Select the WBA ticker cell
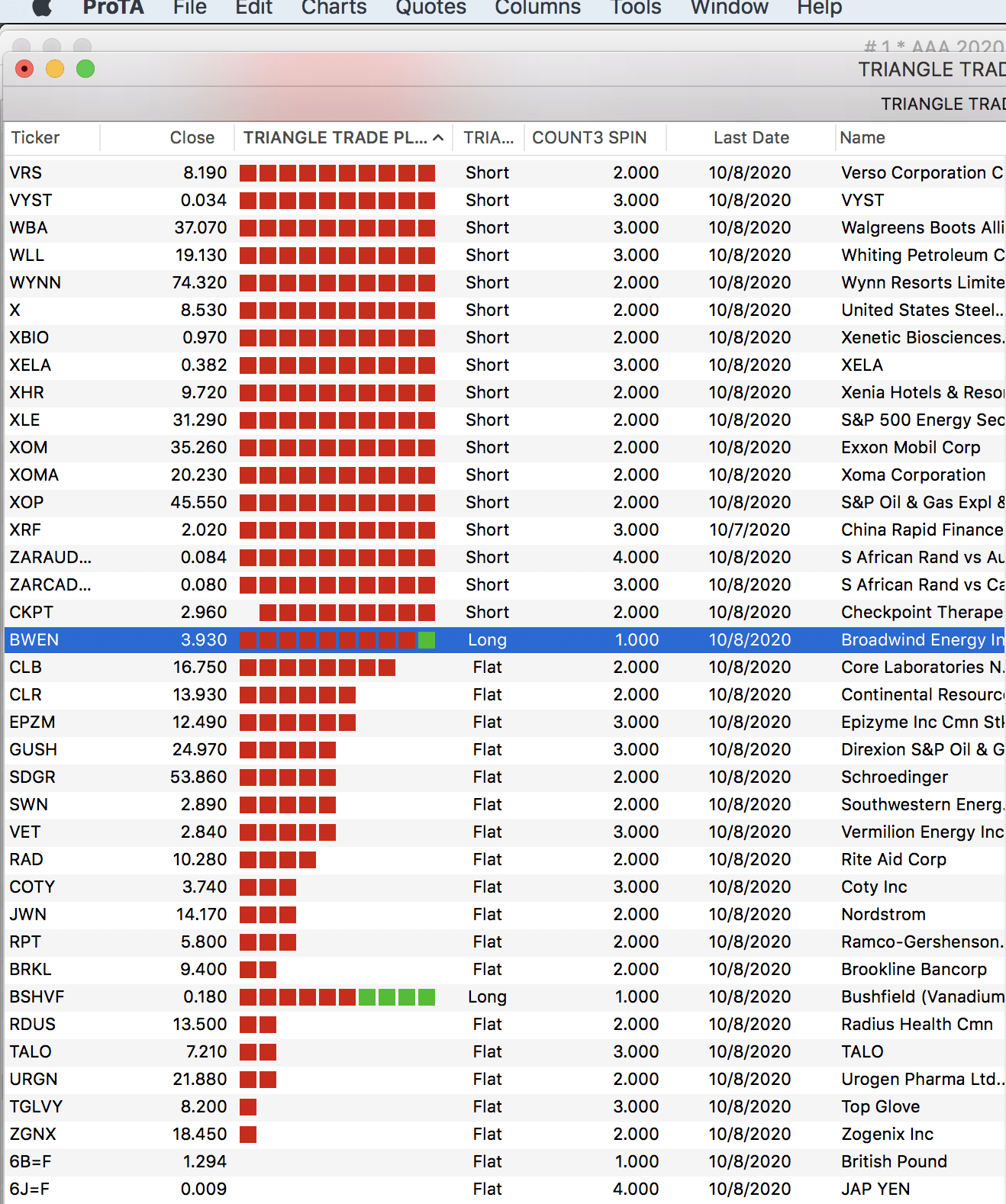 point(28,227)
